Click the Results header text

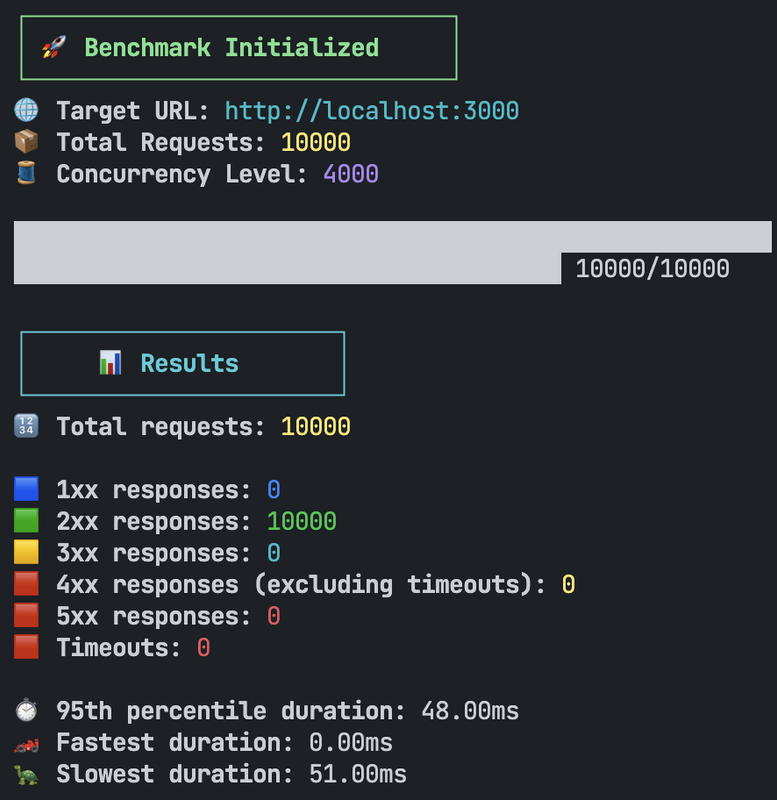click(189, 363)
